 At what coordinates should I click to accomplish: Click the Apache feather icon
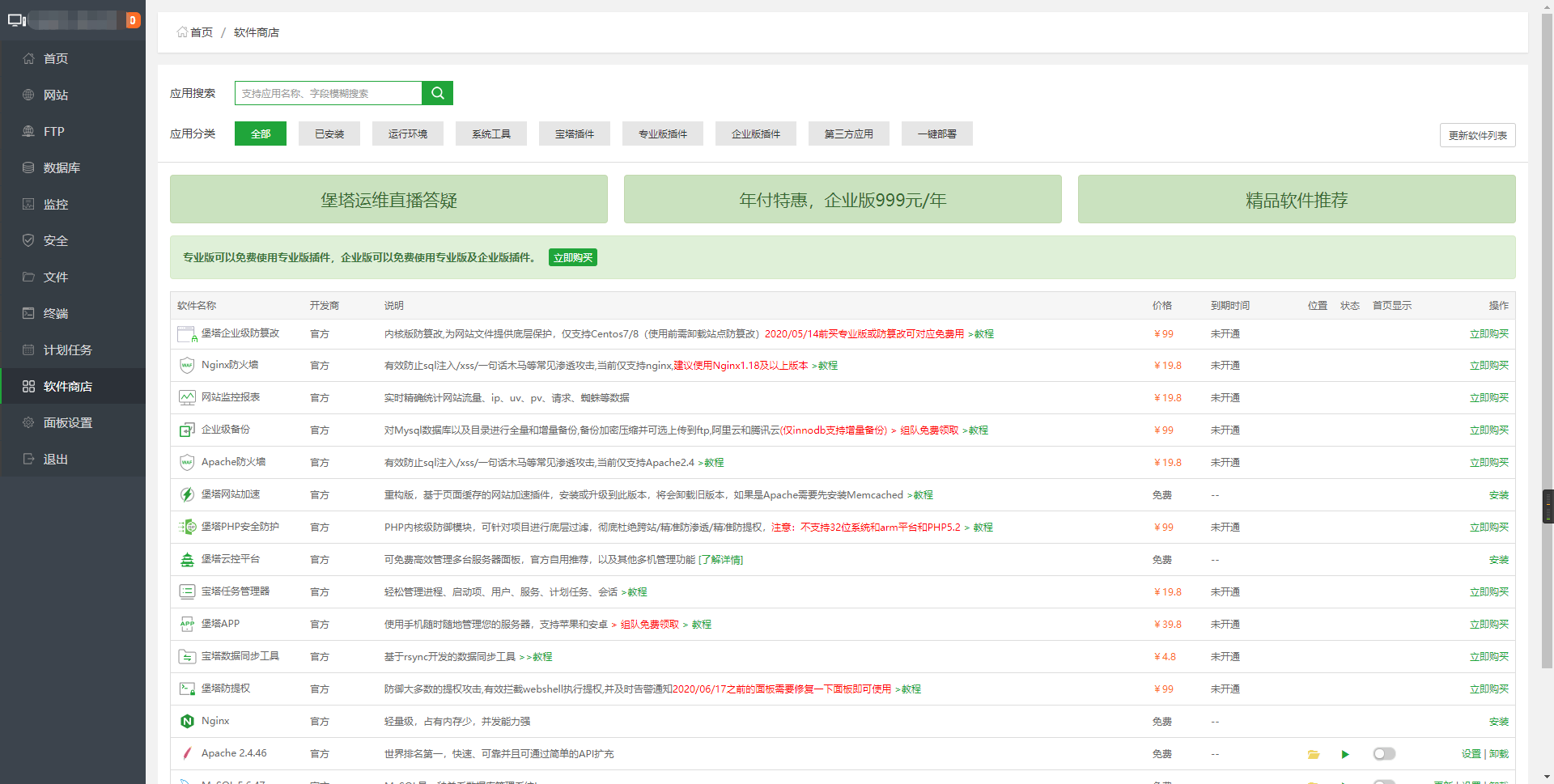187,753
